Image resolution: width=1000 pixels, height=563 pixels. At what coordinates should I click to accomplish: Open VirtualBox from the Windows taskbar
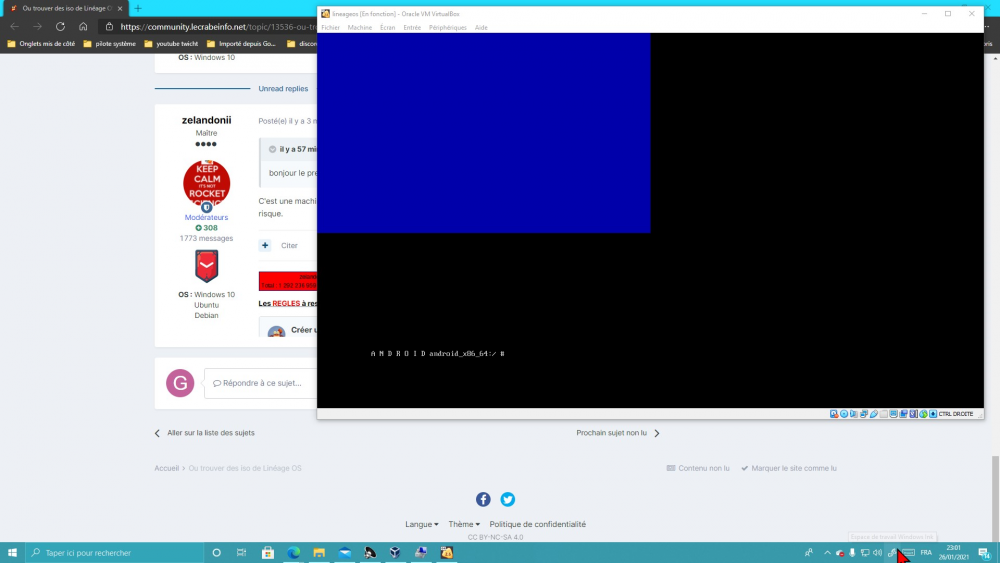click(395, 552)
